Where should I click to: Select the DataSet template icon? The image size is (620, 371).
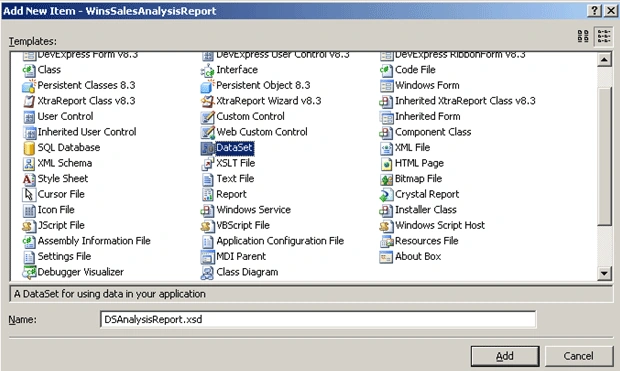[208, 148]
